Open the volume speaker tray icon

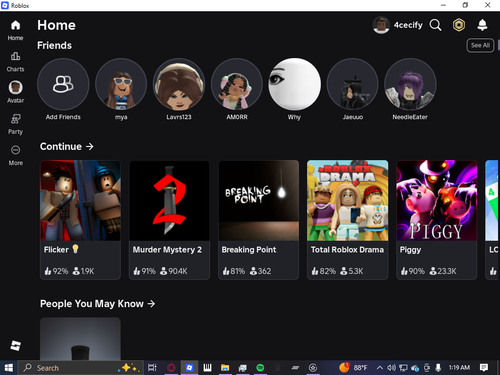[391, 368]
